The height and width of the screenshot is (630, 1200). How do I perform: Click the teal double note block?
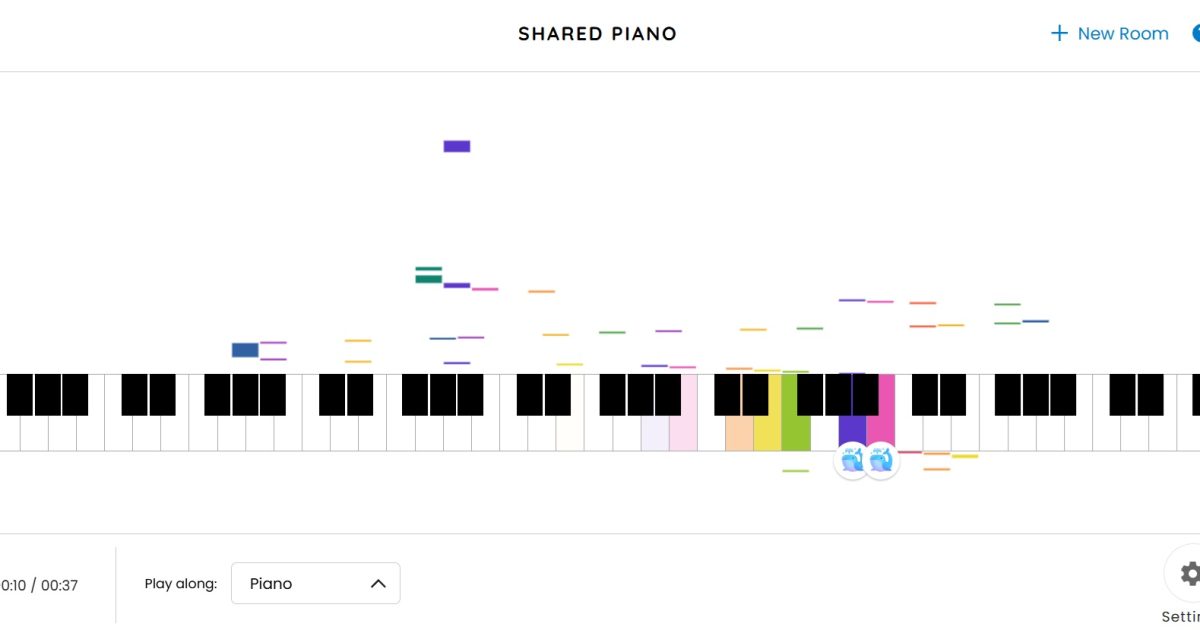tap(429, 275)
